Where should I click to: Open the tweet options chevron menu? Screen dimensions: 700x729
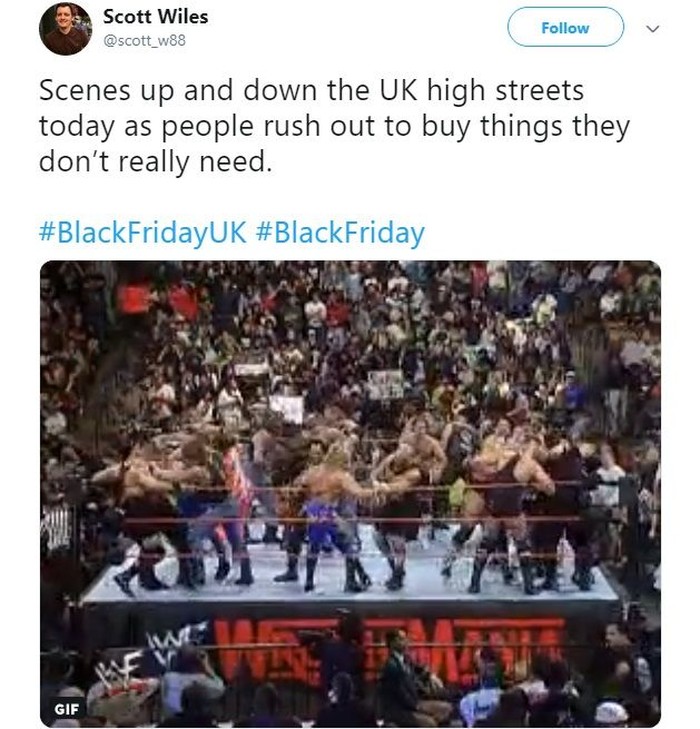(x=654, y=29)
